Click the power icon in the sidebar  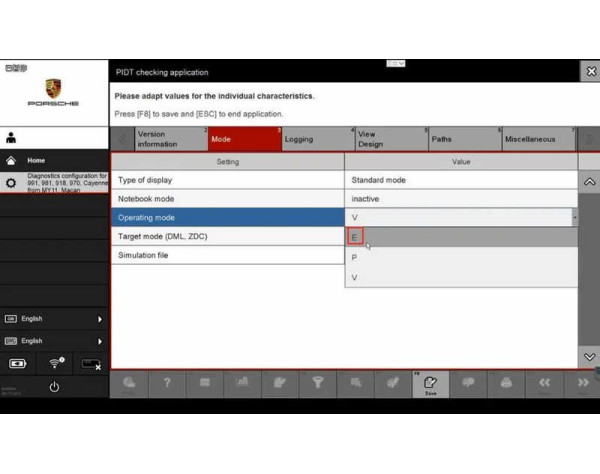pos(54,387)
